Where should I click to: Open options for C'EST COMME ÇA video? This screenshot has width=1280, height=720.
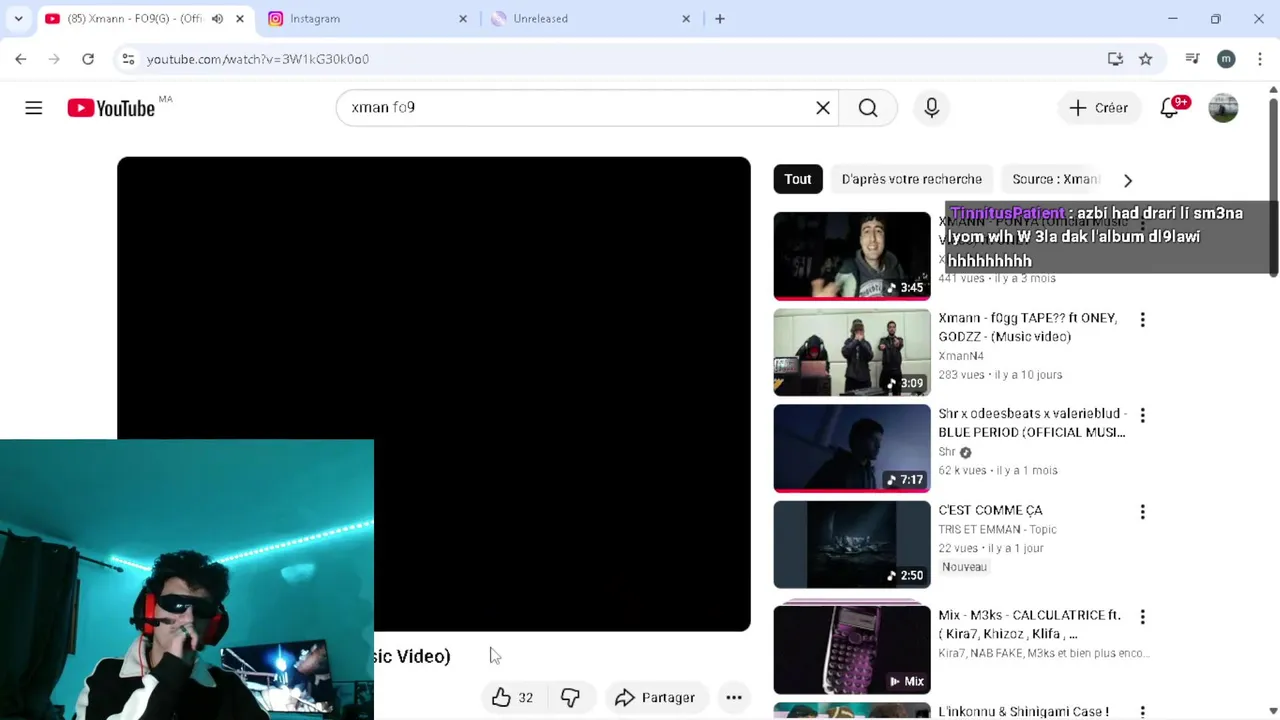coord(1142,512)
